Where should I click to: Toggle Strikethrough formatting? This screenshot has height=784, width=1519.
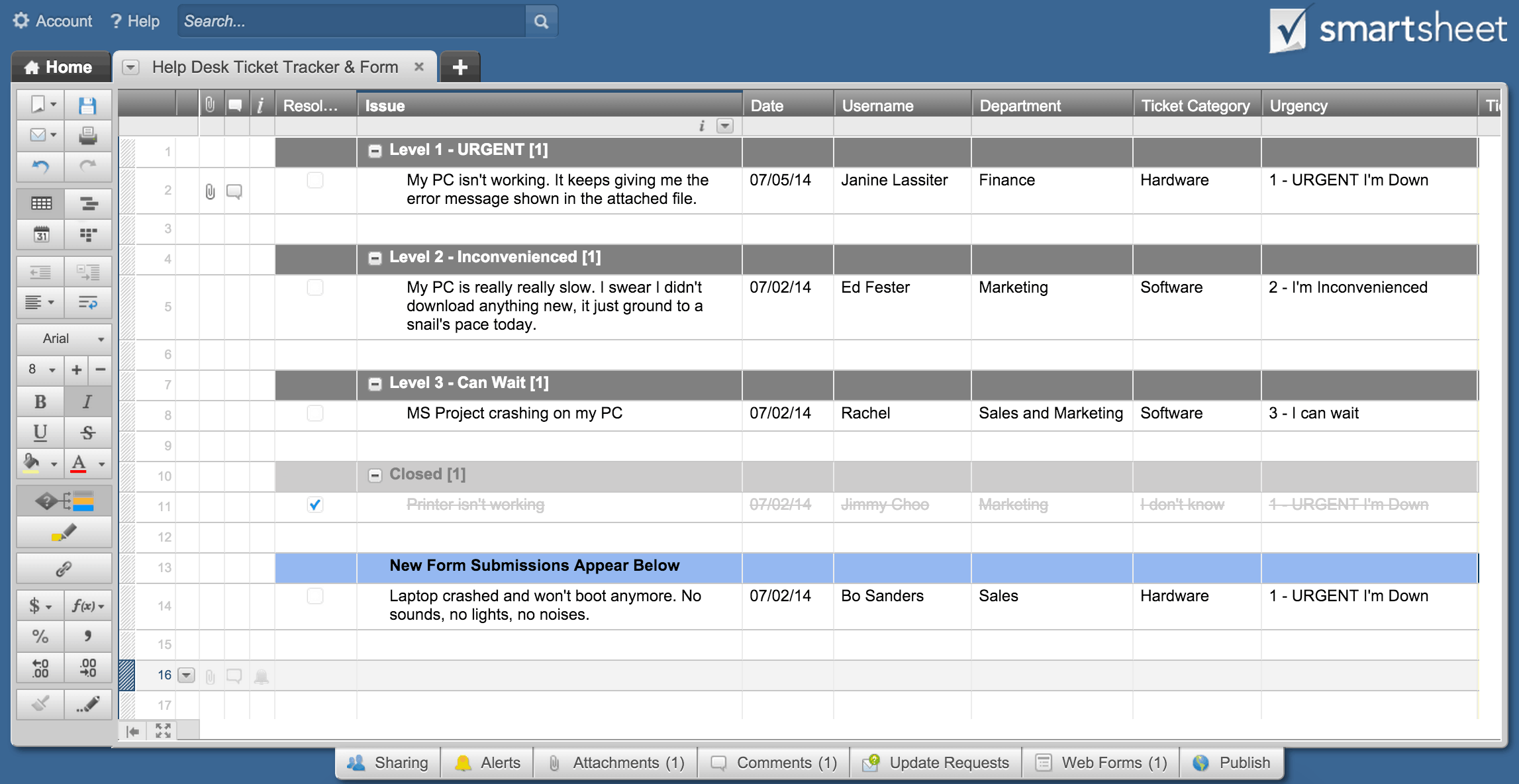87,432
